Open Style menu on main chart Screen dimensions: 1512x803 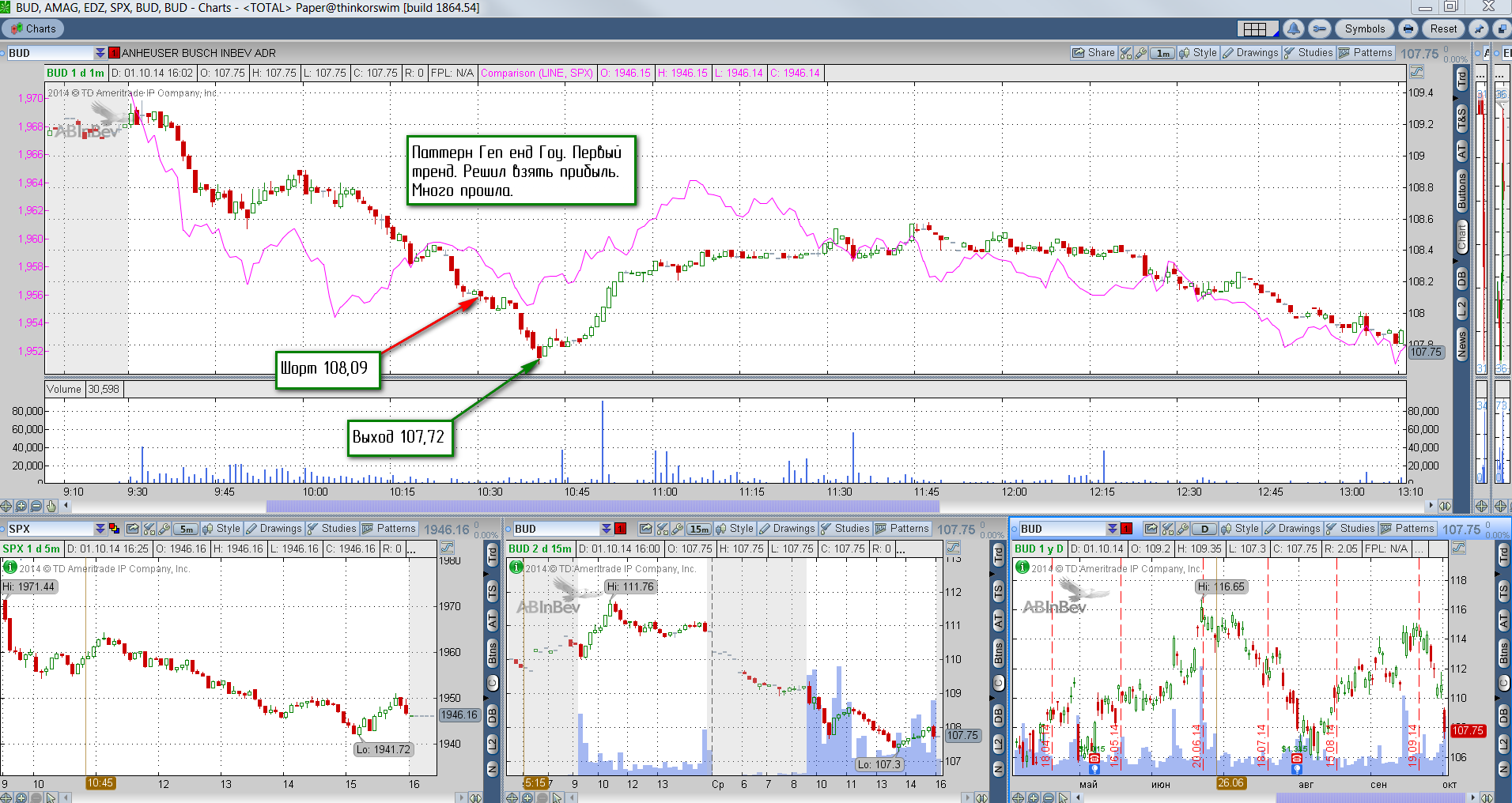click(x=1198, y=53)
